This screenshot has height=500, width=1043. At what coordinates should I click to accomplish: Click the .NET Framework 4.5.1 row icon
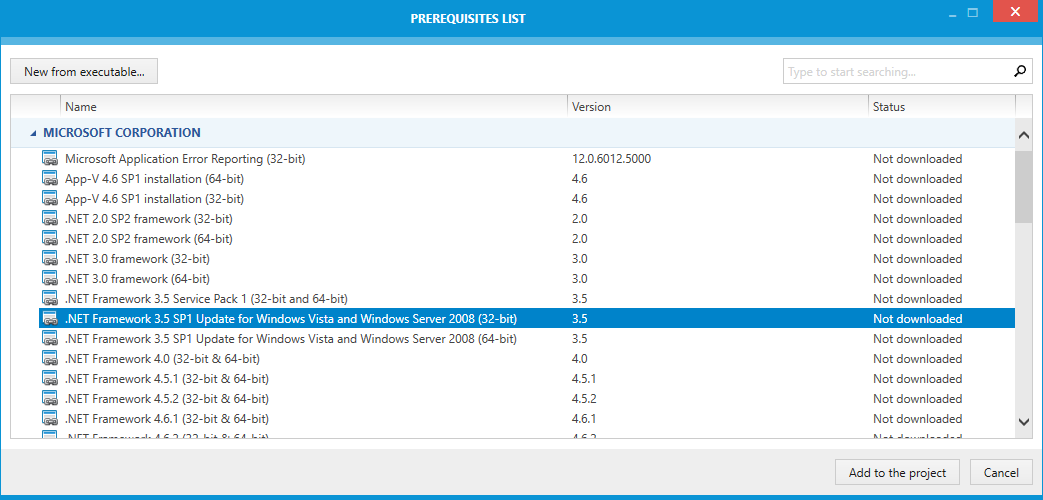click(x=50, y=378)
